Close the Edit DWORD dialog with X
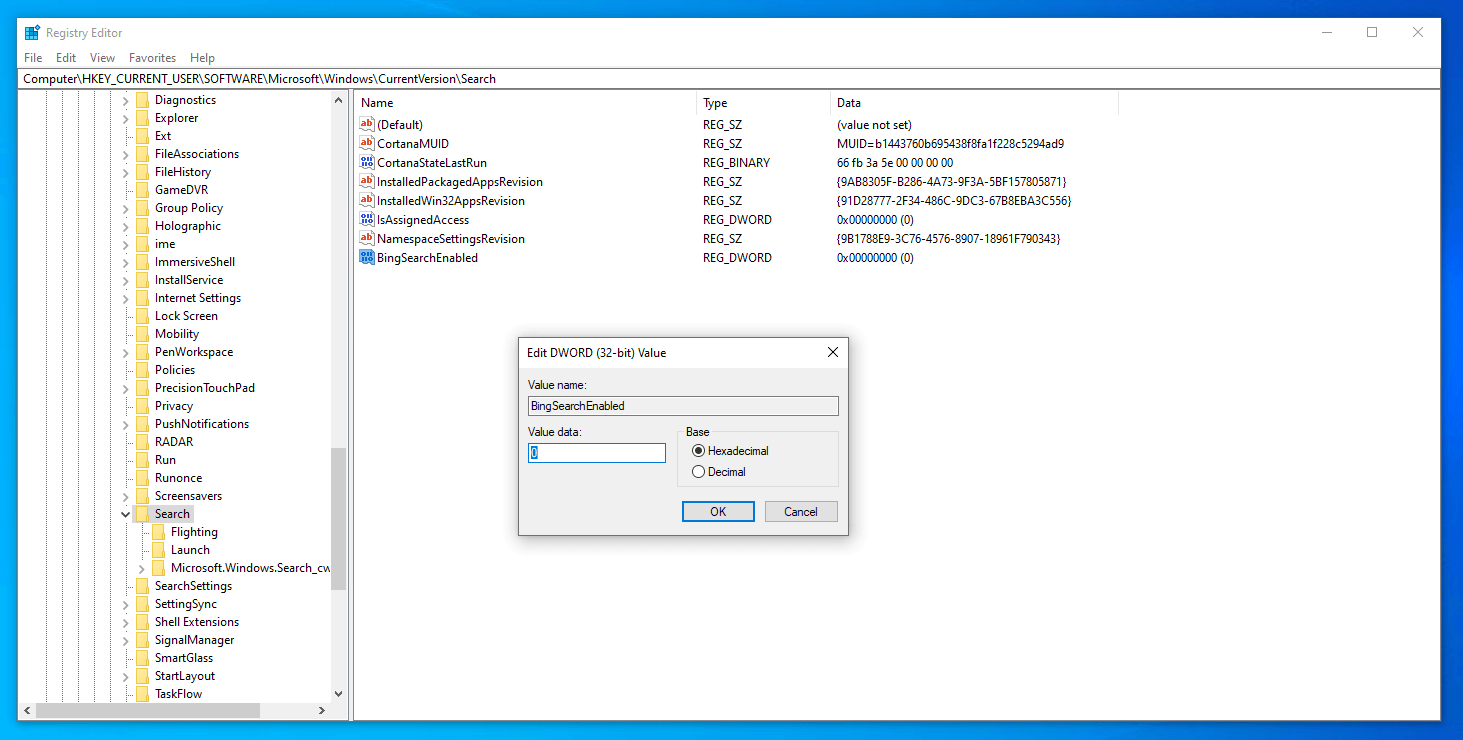Image resolution: width=1463 pixels, height=740 pixels. coord(832,352)
